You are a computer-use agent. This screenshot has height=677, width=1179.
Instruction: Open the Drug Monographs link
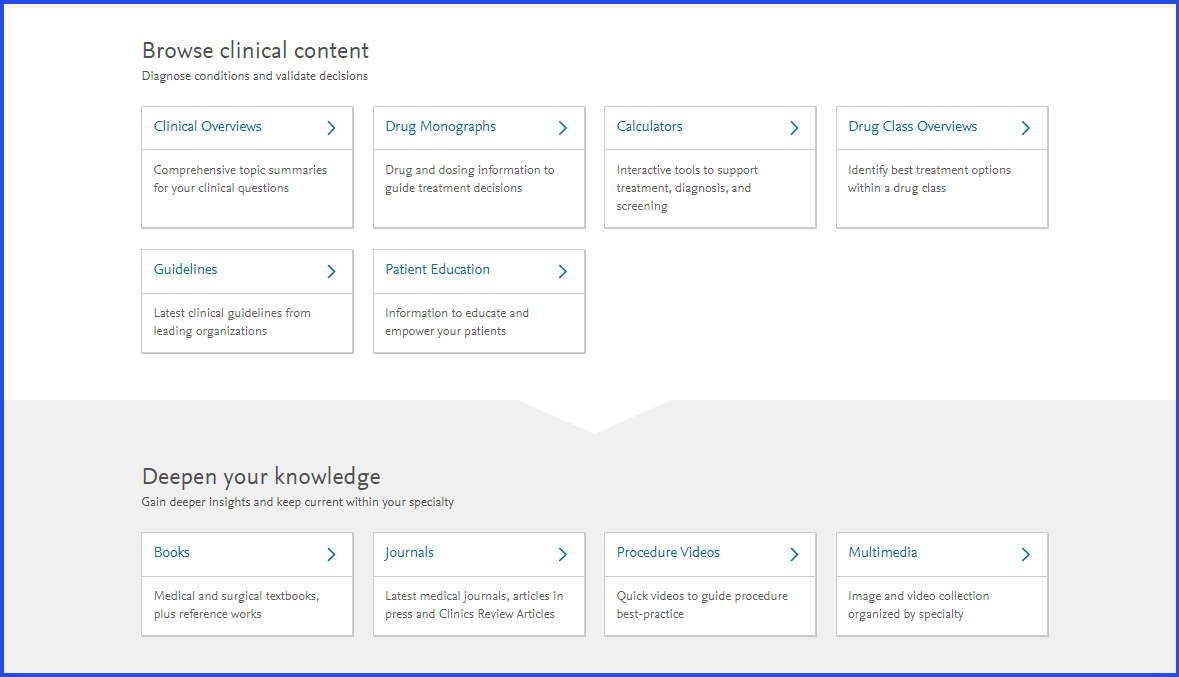[x=440, y=127]
